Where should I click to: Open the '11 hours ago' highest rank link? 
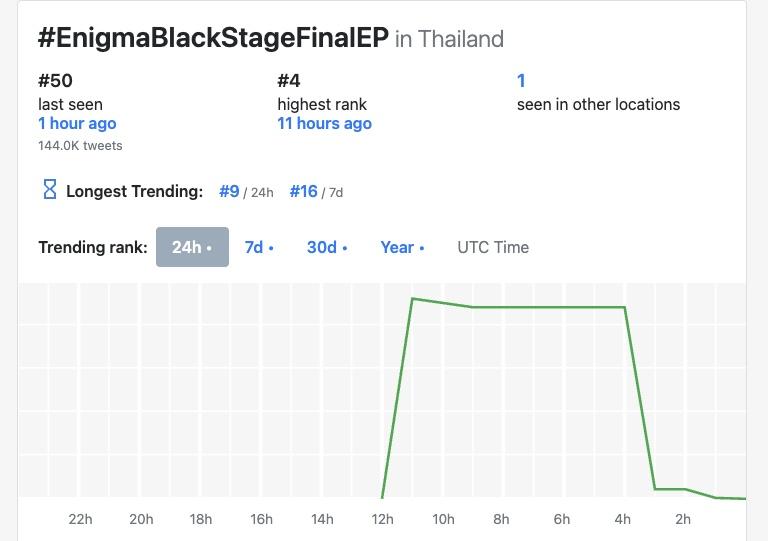pos(324,123)
